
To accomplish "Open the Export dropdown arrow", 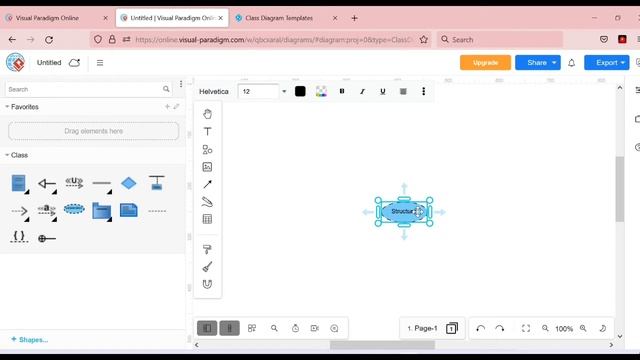I will [623, 63].
